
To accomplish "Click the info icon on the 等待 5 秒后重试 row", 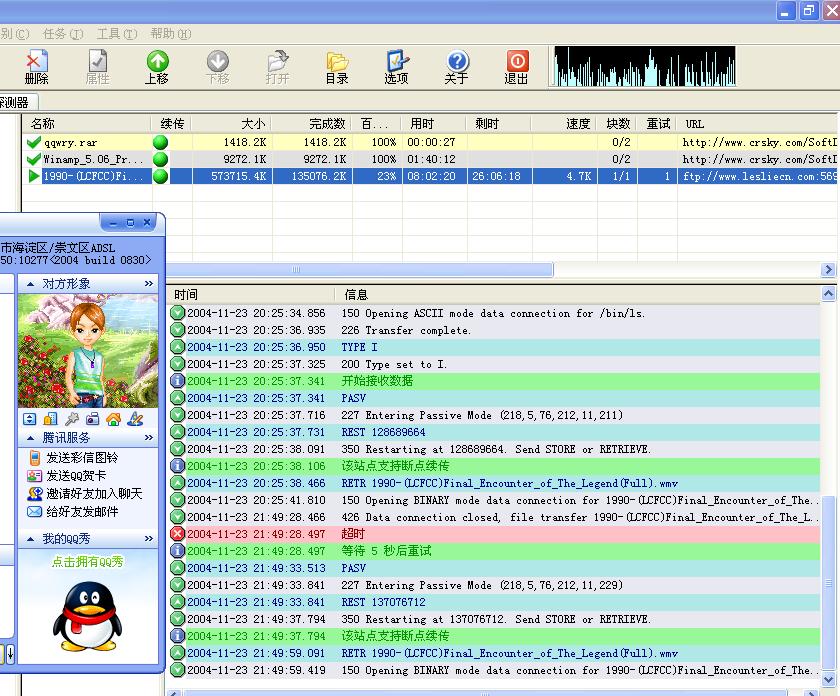I will coord(177,551).
